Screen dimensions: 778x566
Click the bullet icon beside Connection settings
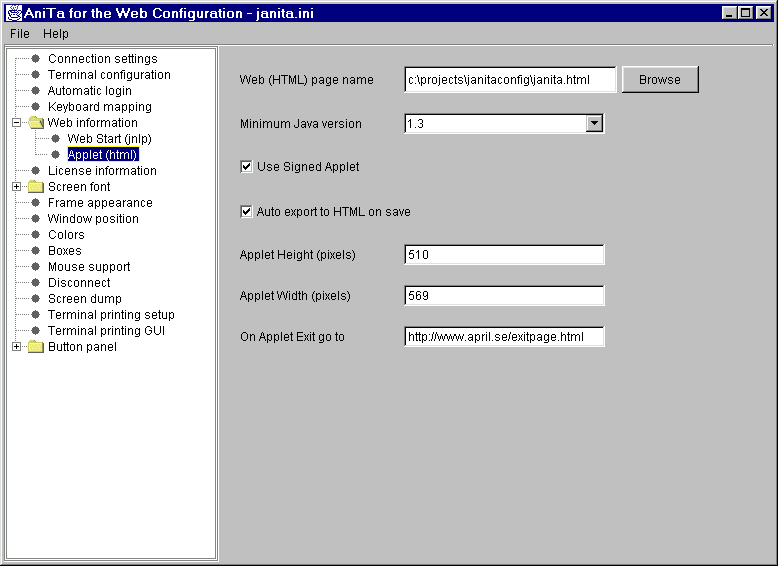[36, 59]
